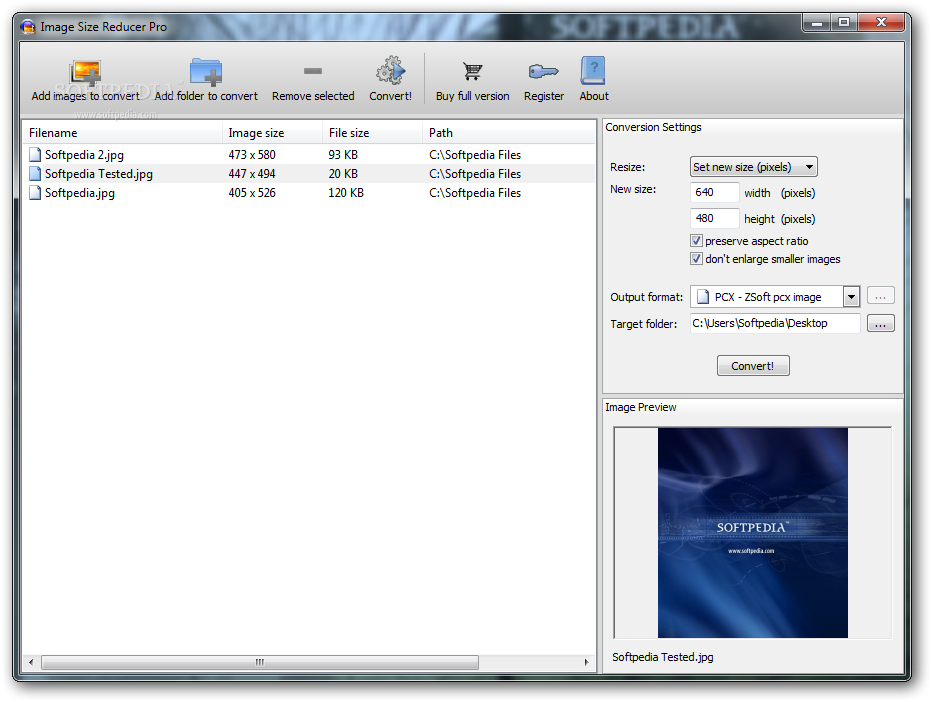
Task: Sort by Filename column header
Action: pyautogui.click(x=122, y=133)
